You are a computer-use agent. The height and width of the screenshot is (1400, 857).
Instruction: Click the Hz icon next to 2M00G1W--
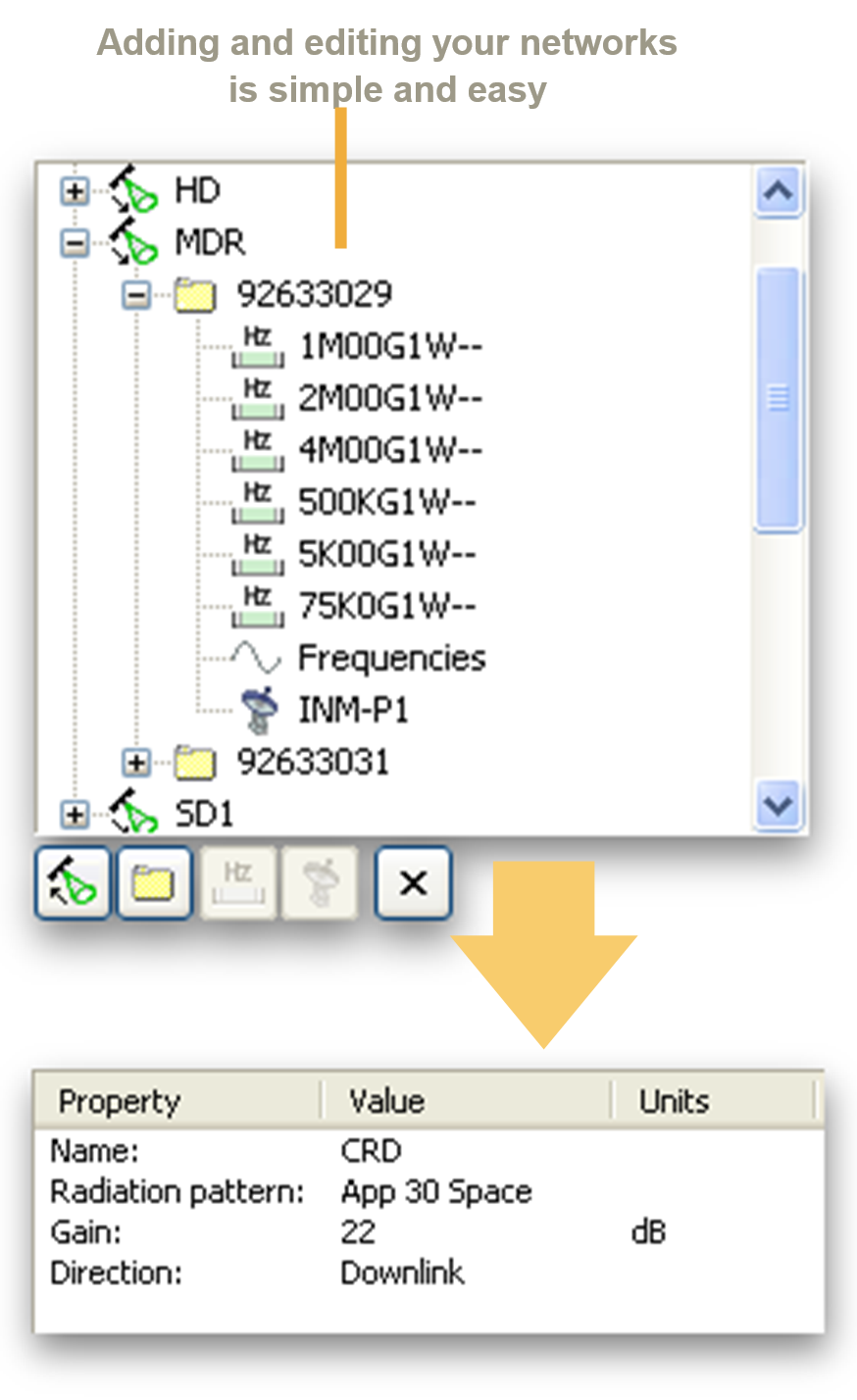point(258,398)
